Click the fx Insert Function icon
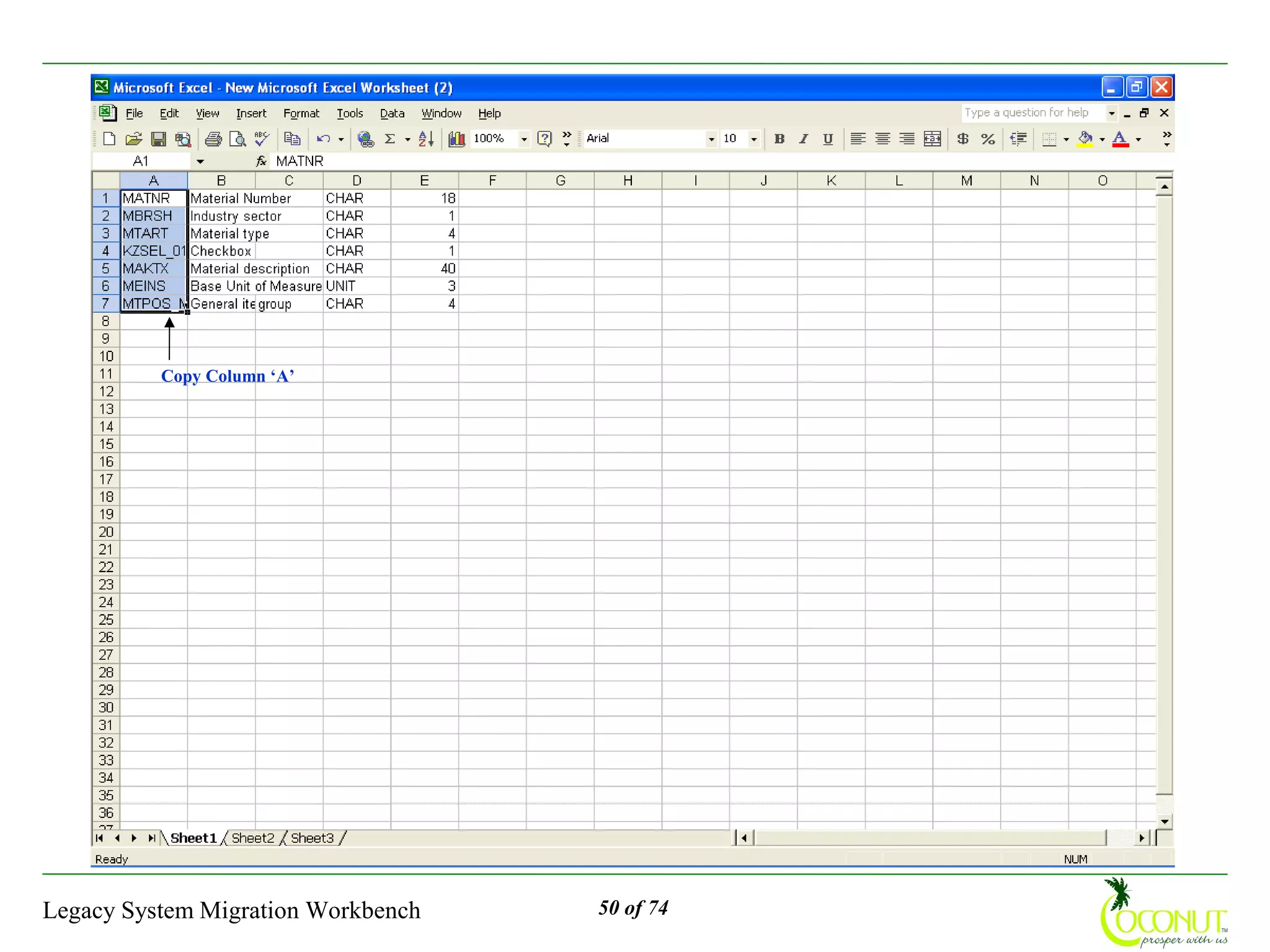 [x=261, y=161]
